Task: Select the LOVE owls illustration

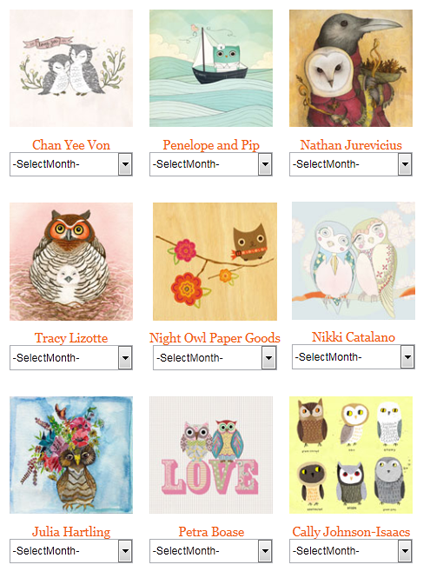Action: tap(211, 455)
